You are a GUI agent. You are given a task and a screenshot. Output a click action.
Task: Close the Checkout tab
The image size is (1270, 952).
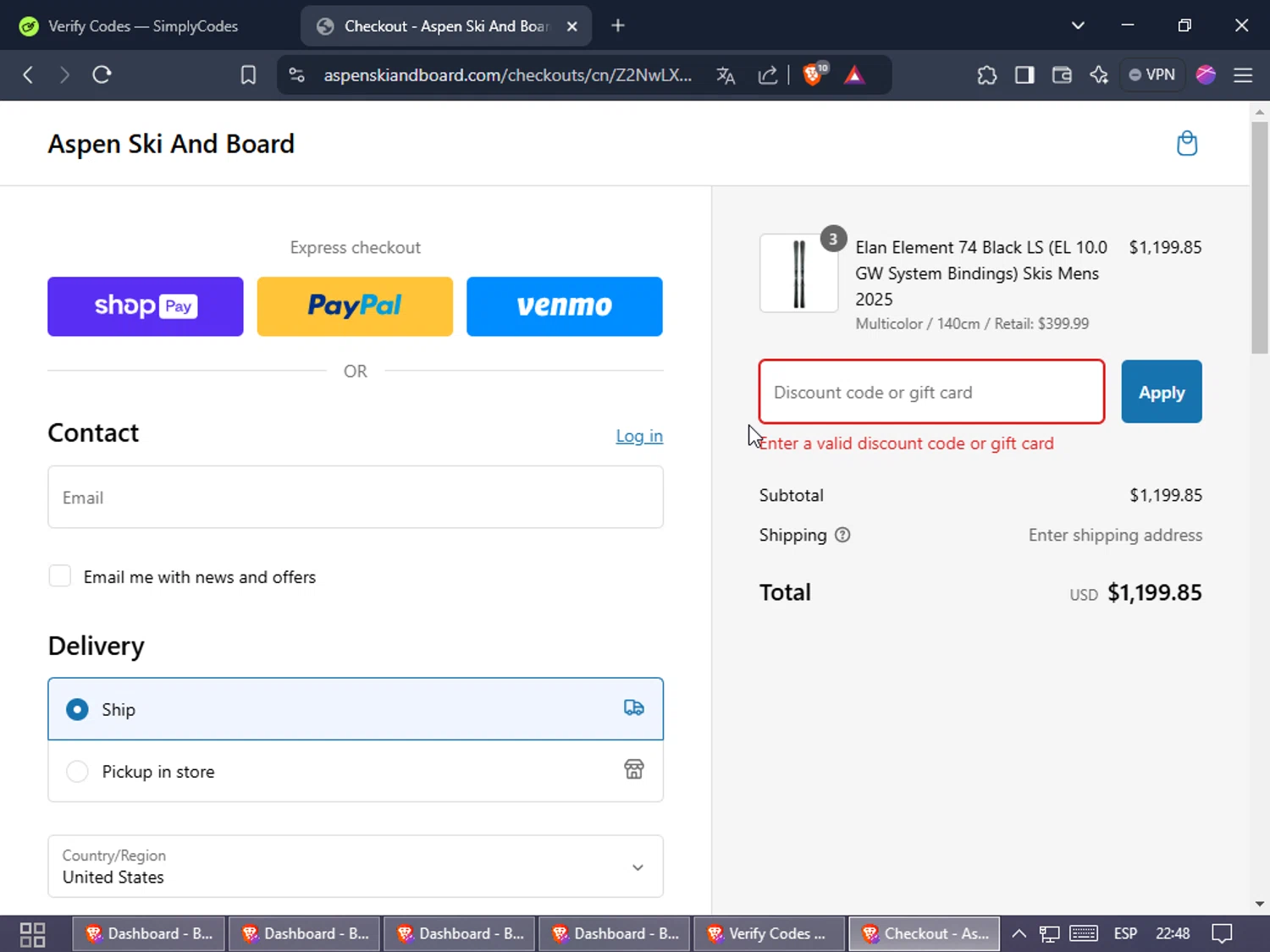[572, 26]
